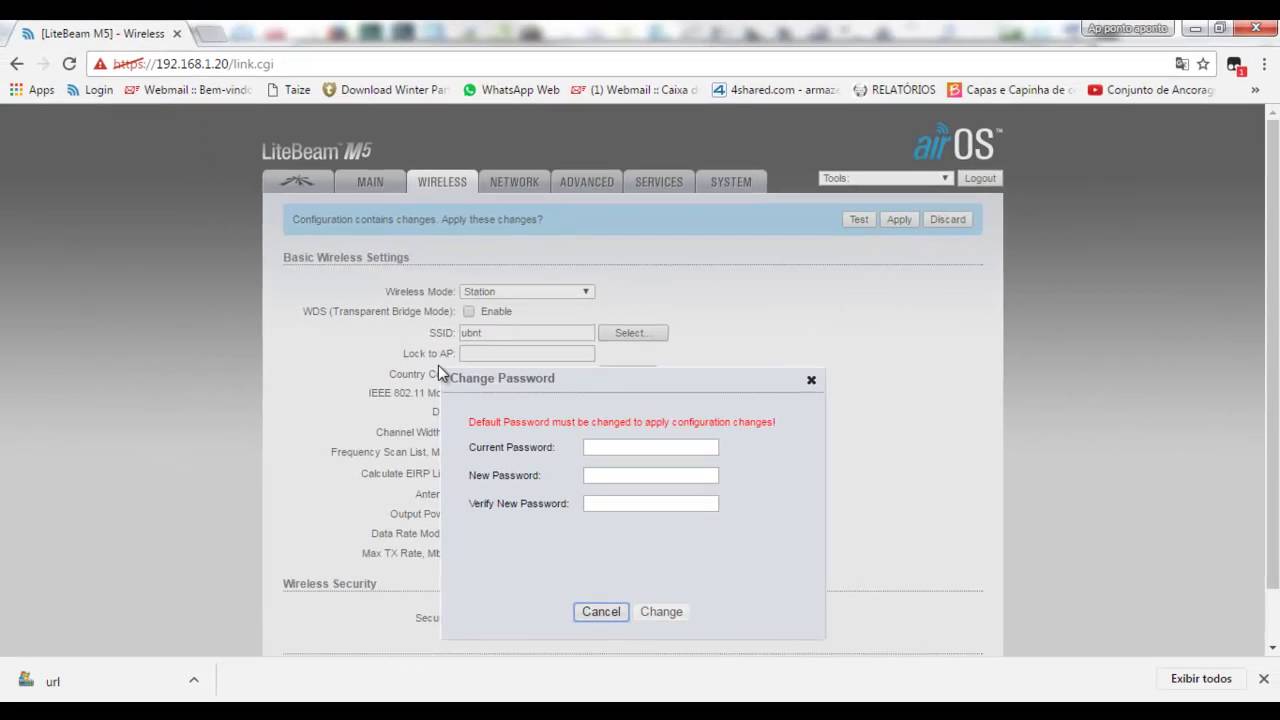
Task: Open the Chrome three-dot menu
Action: coord(1264,63)
